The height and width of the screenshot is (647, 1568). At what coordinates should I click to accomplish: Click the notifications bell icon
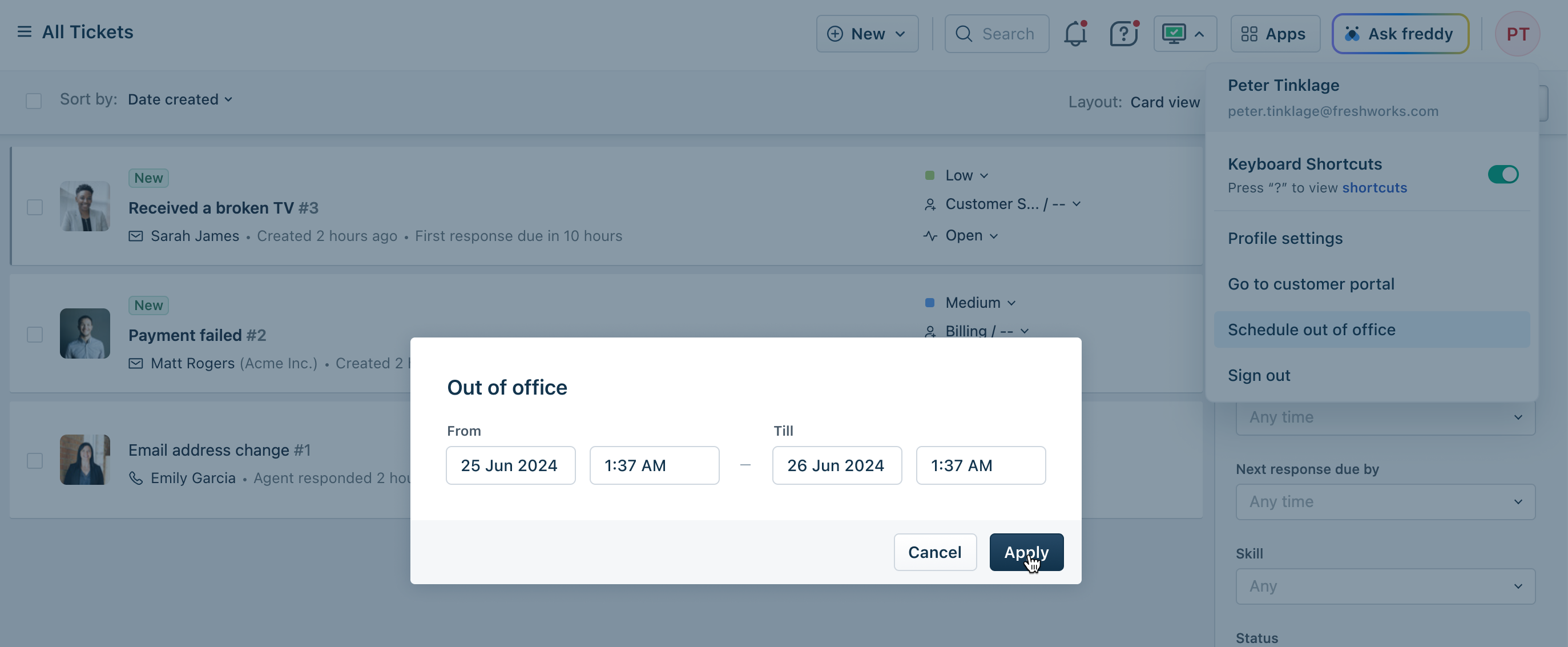[x=1075, y=34]
